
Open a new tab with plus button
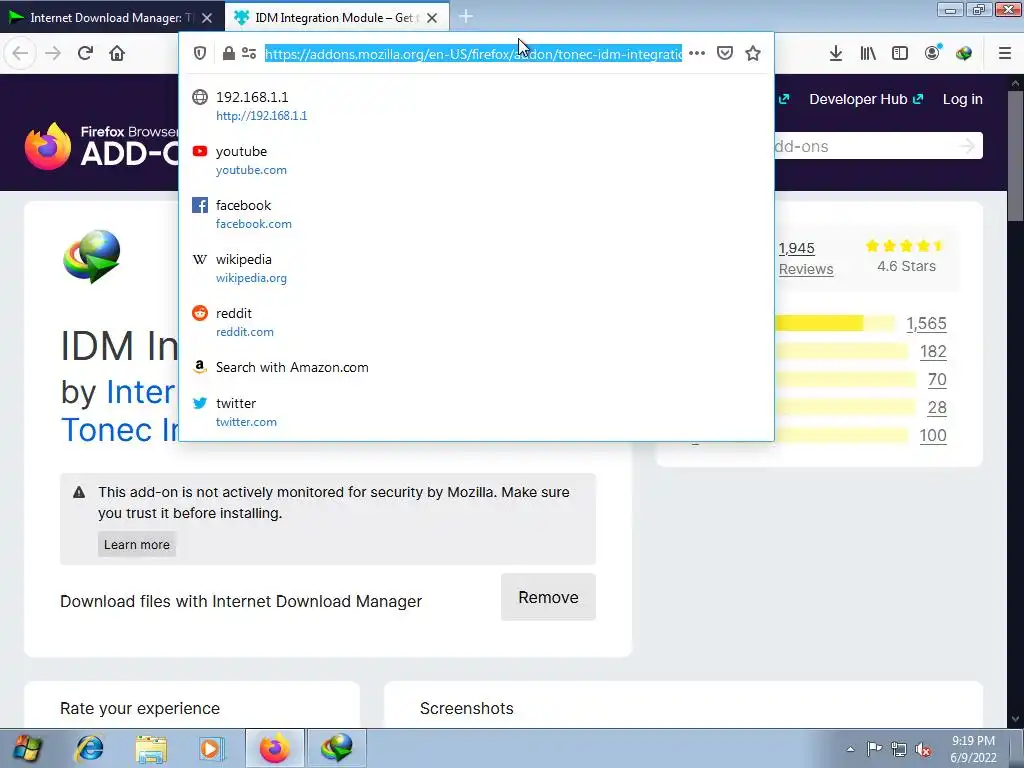pyautogui.click(x=466, y=17)
